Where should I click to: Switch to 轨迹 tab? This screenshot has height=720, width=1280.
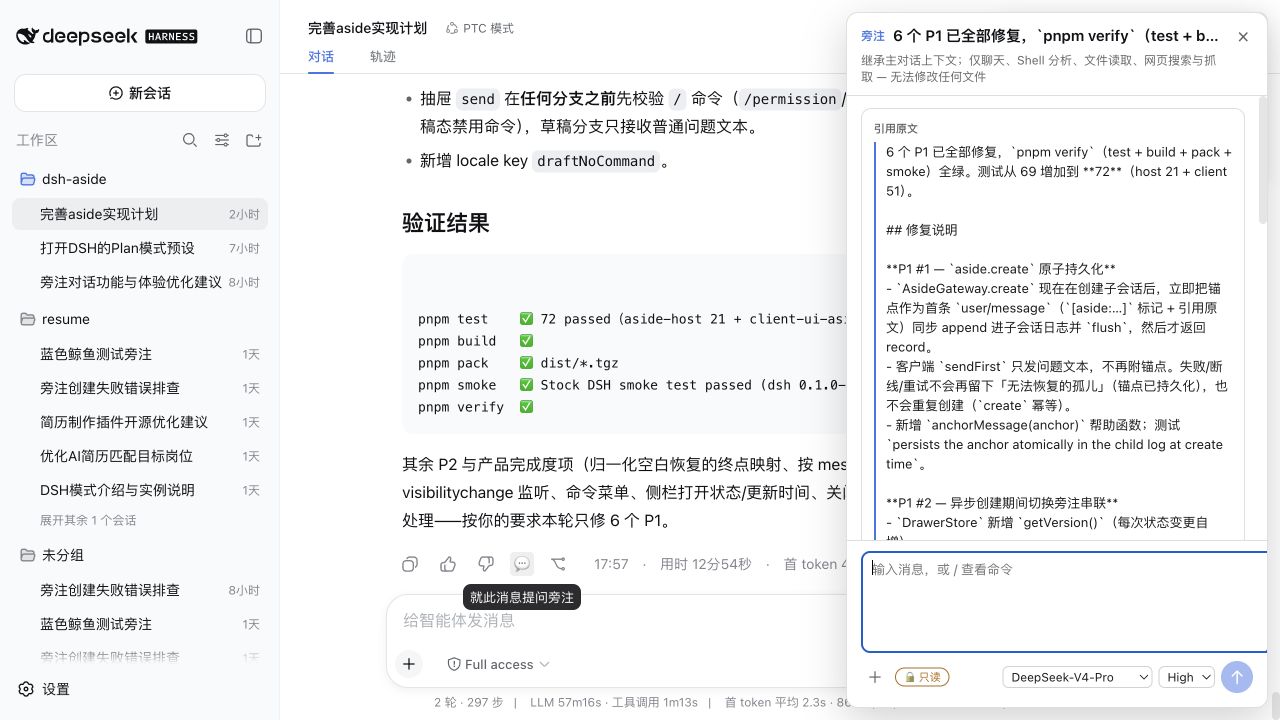[383, 57]
